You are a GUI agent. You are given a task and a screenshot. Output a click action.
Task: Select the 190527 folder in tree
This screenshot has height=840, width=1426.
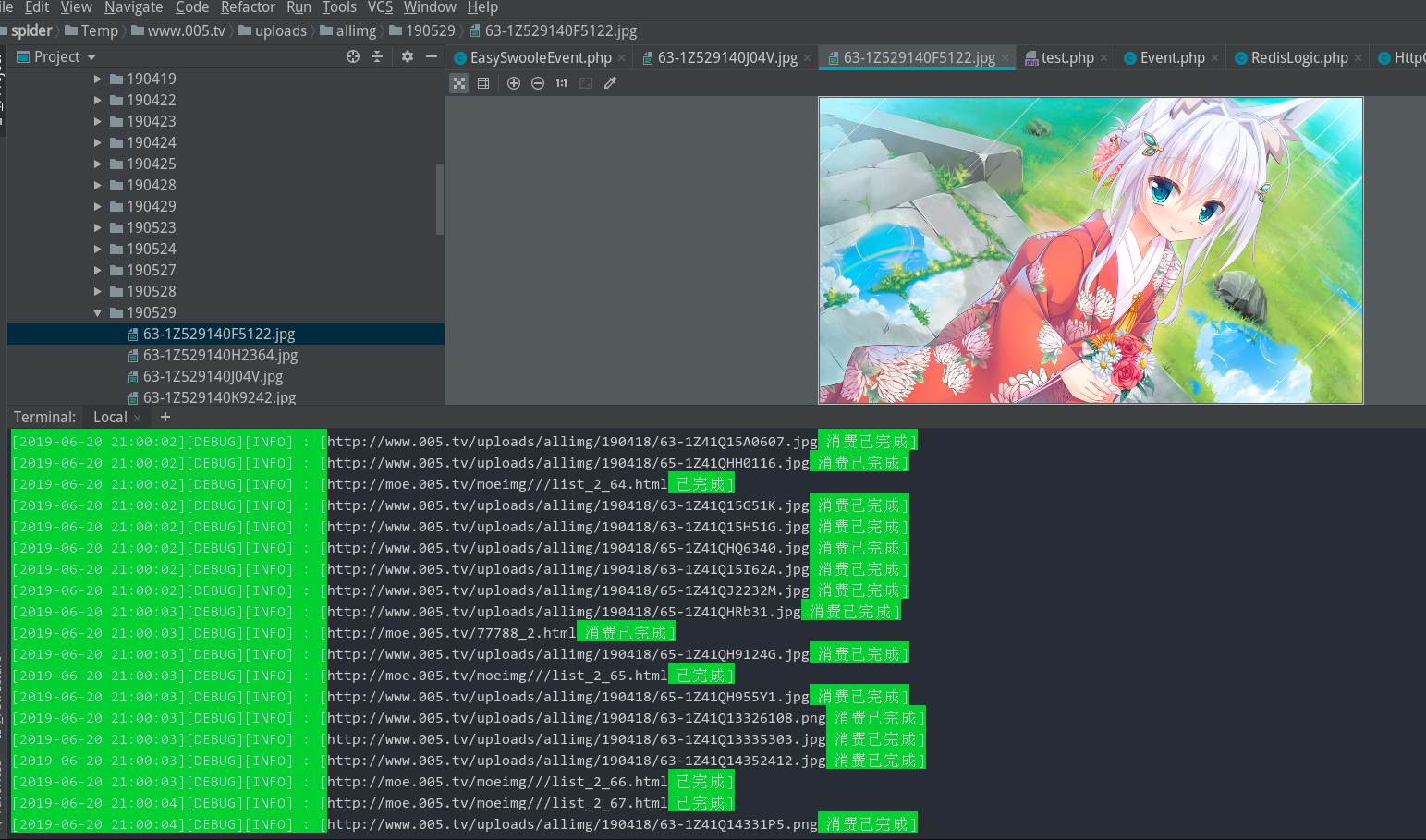(x=151, y=271)
